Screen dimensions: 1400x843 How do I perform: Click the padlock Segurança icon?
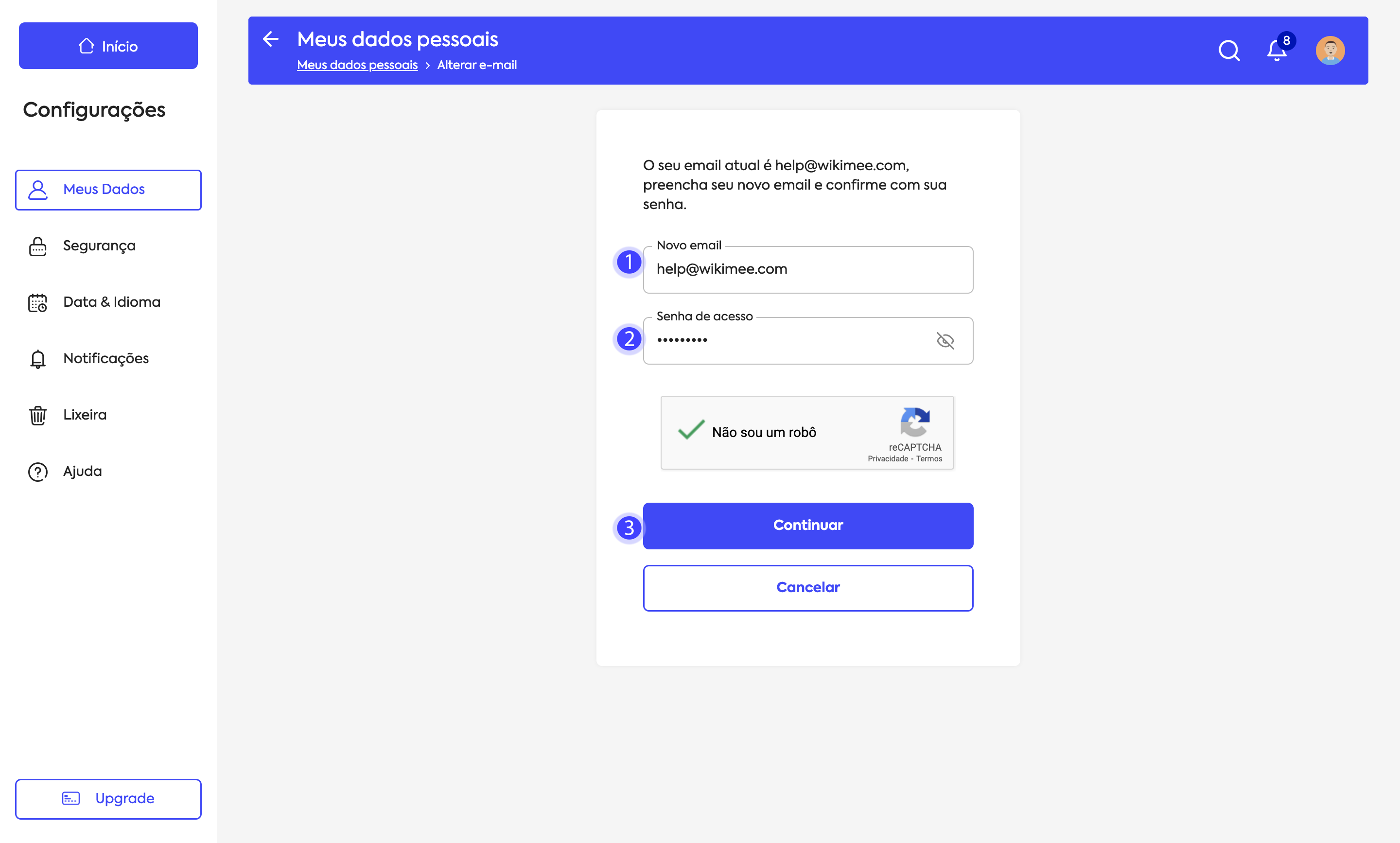38,246
